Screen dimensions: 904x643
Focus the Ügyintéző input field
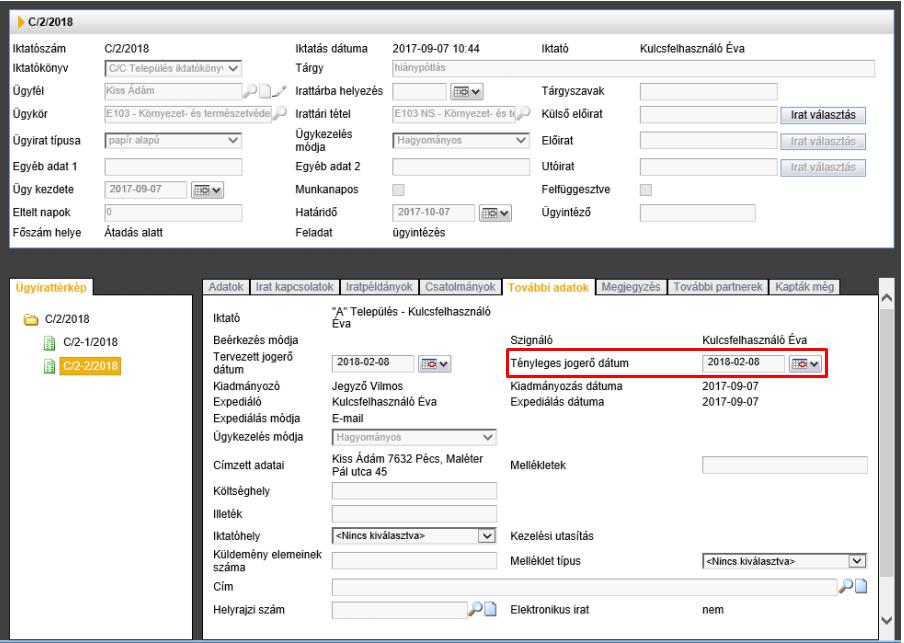(697, 213)
